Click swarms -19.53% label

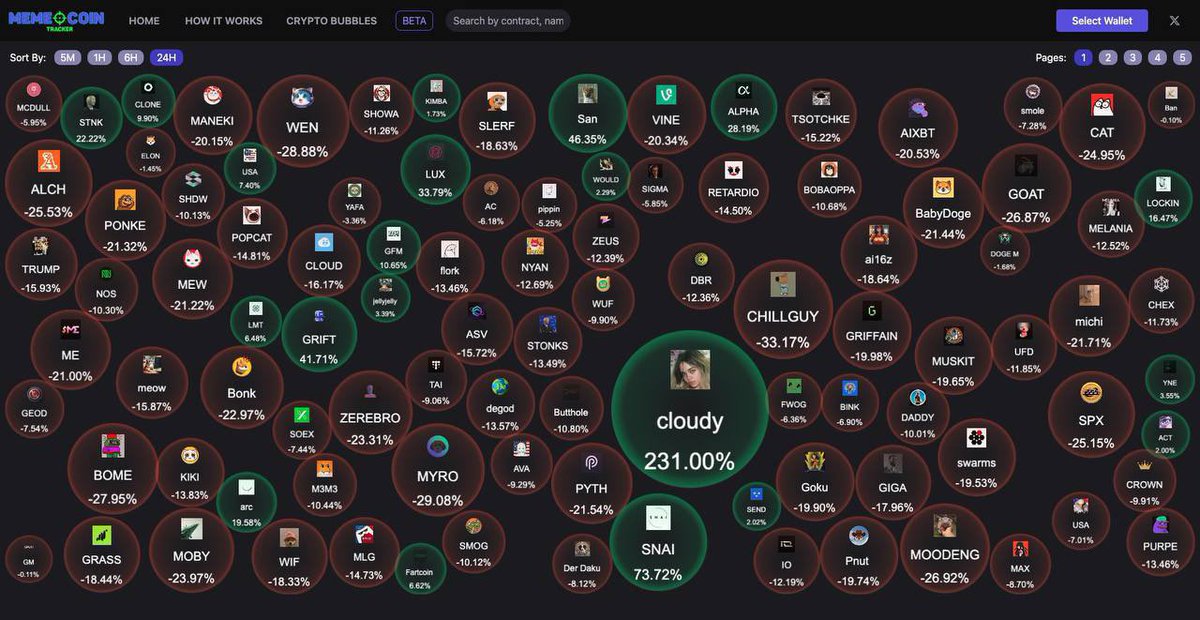pyautogui.click(x=976, y=473)
